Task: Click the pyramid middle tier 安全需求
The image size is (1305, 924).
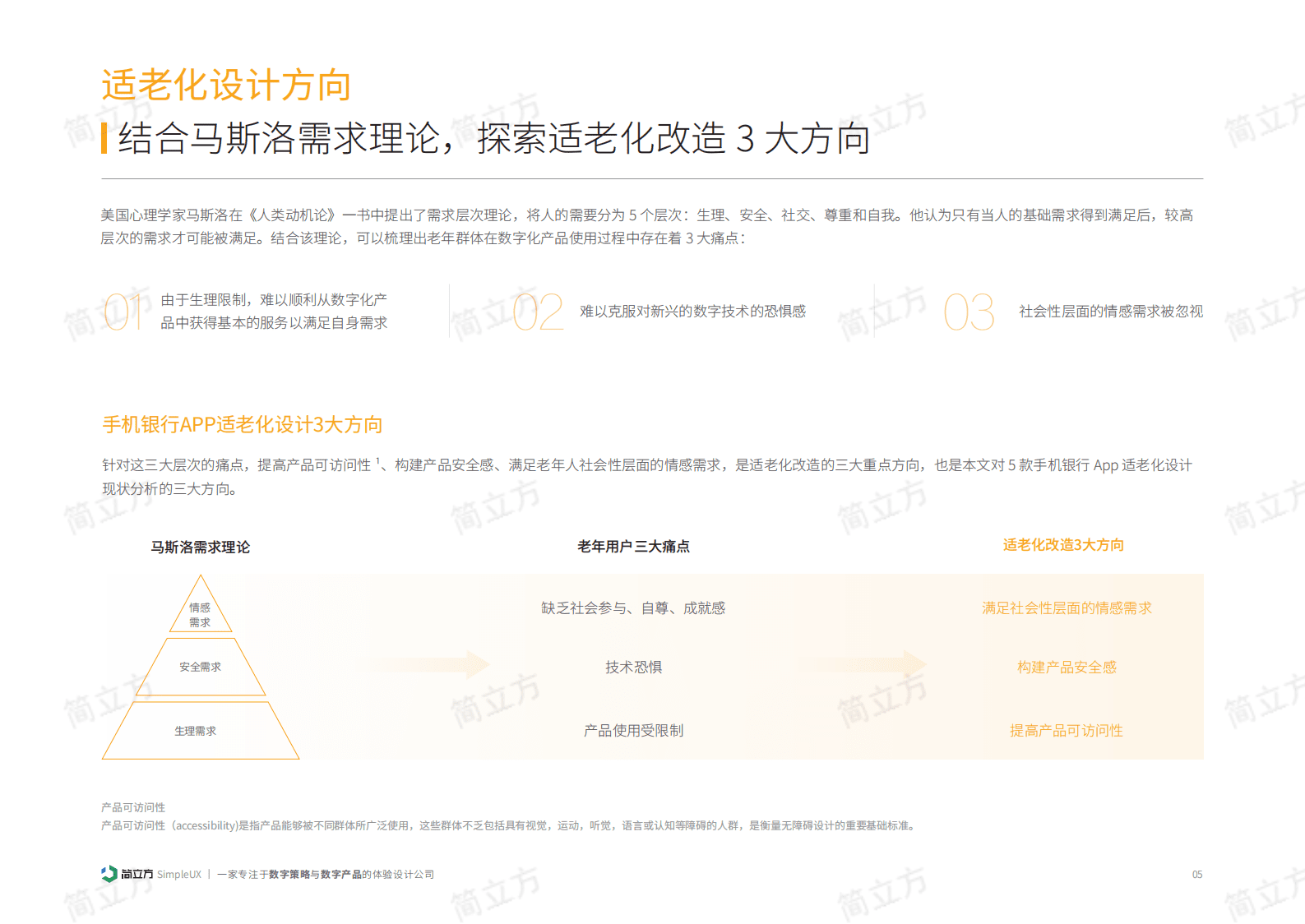Action: (x=200, y=667)
